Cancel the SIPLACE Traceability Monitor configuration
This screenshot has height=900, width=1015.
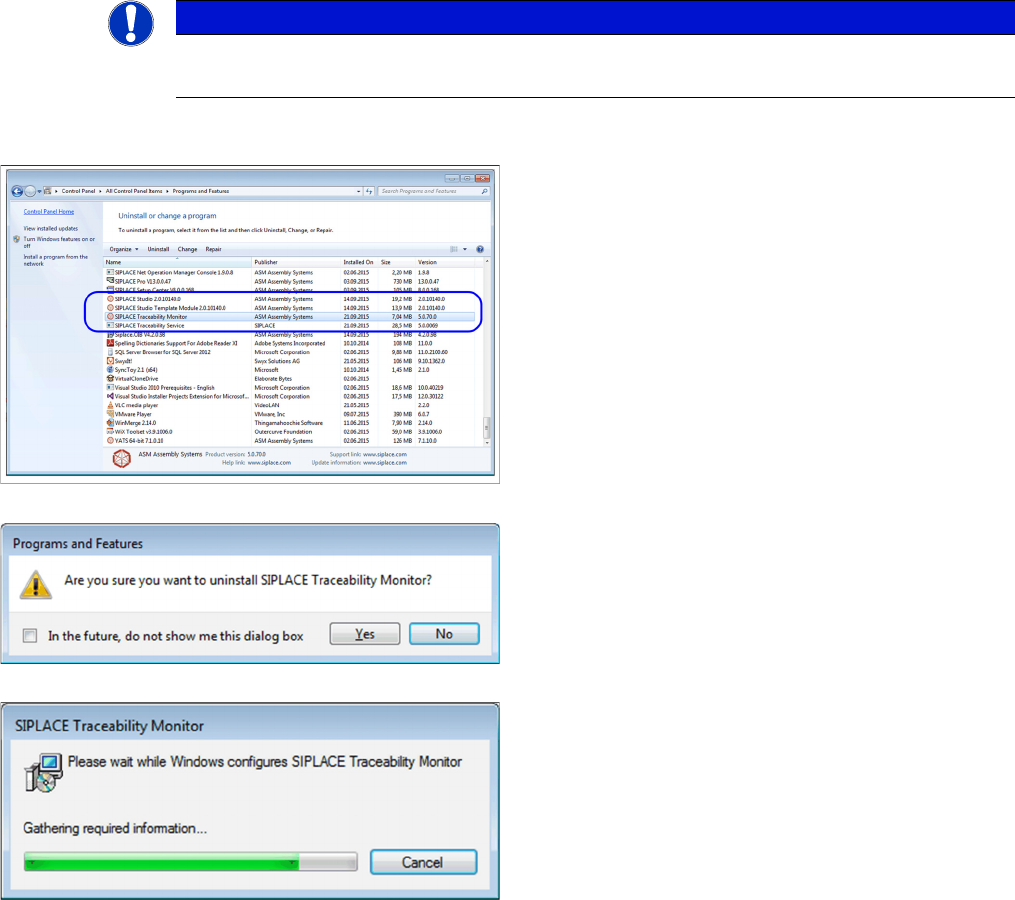423,862
